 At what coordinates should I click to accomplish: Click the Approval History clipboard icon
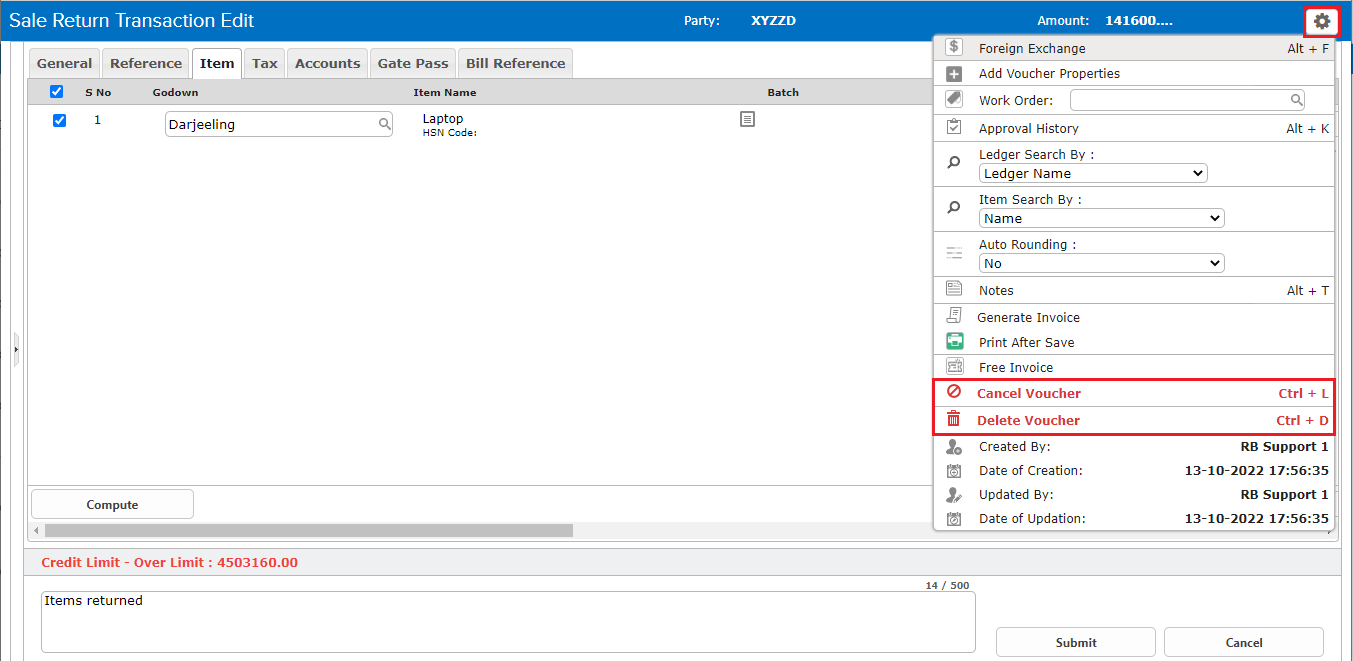coord(954,128)
